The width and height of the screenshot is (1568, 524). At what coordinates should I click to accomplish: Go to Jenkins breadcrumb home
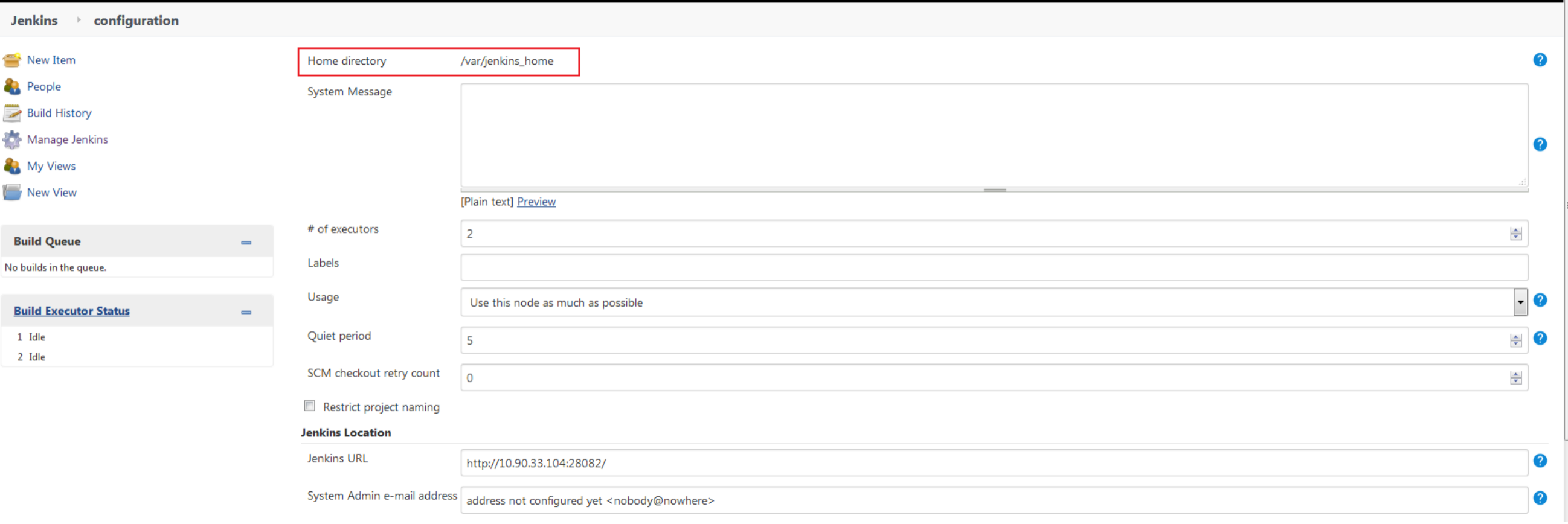pos(34,21)
